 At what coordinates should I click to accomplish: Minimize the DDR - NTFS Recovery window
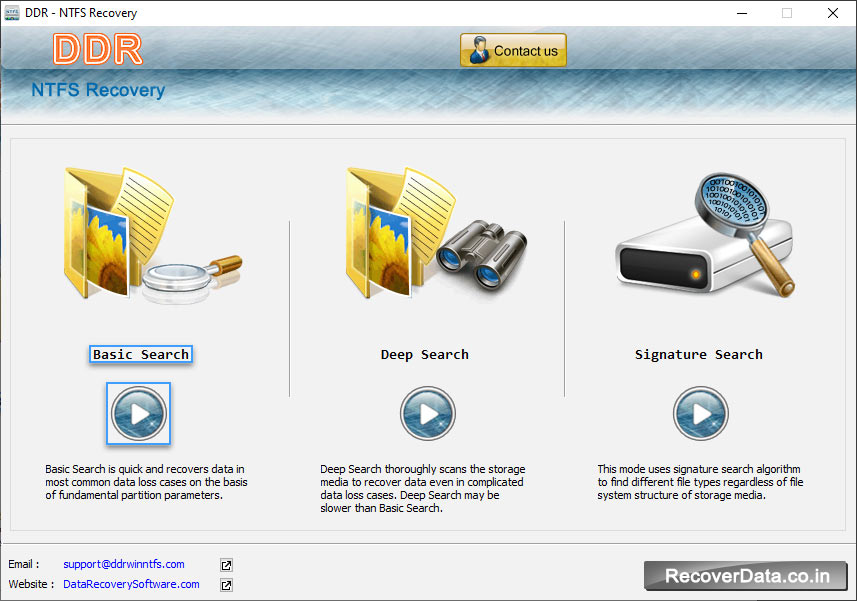coord(742,13)
